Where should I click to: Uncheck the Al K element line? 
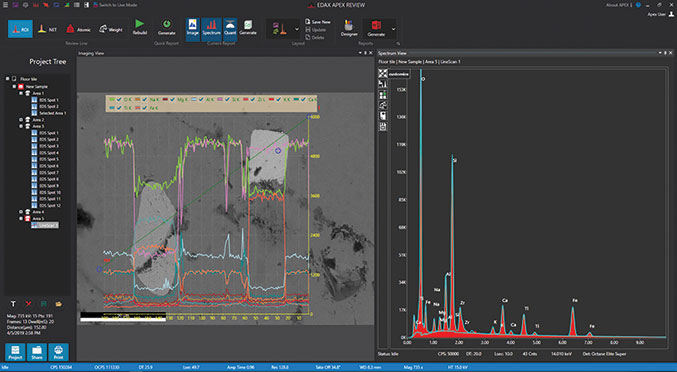coord(201,99)
